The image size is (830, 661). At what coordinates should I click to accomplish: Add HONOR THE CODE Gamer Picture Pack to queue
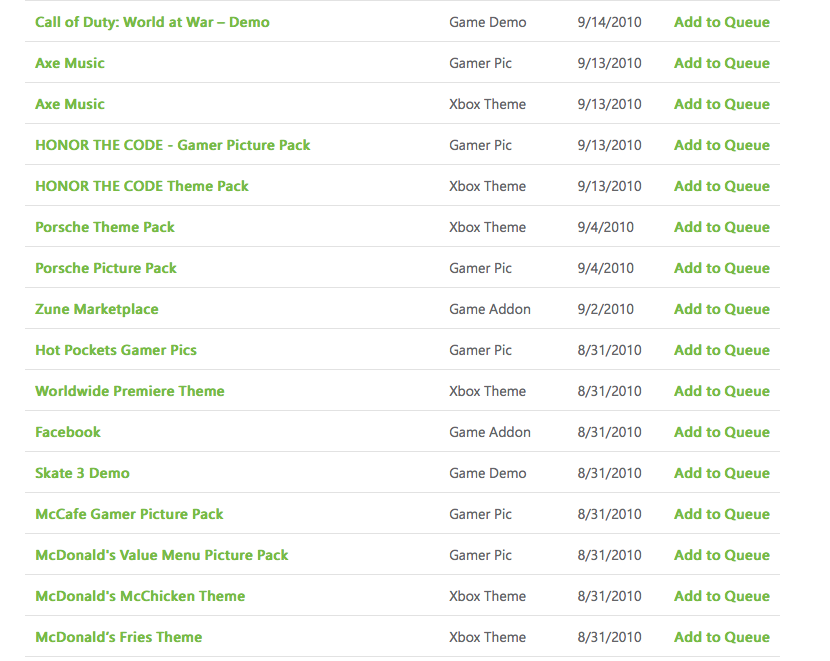[x=721, y=145]
